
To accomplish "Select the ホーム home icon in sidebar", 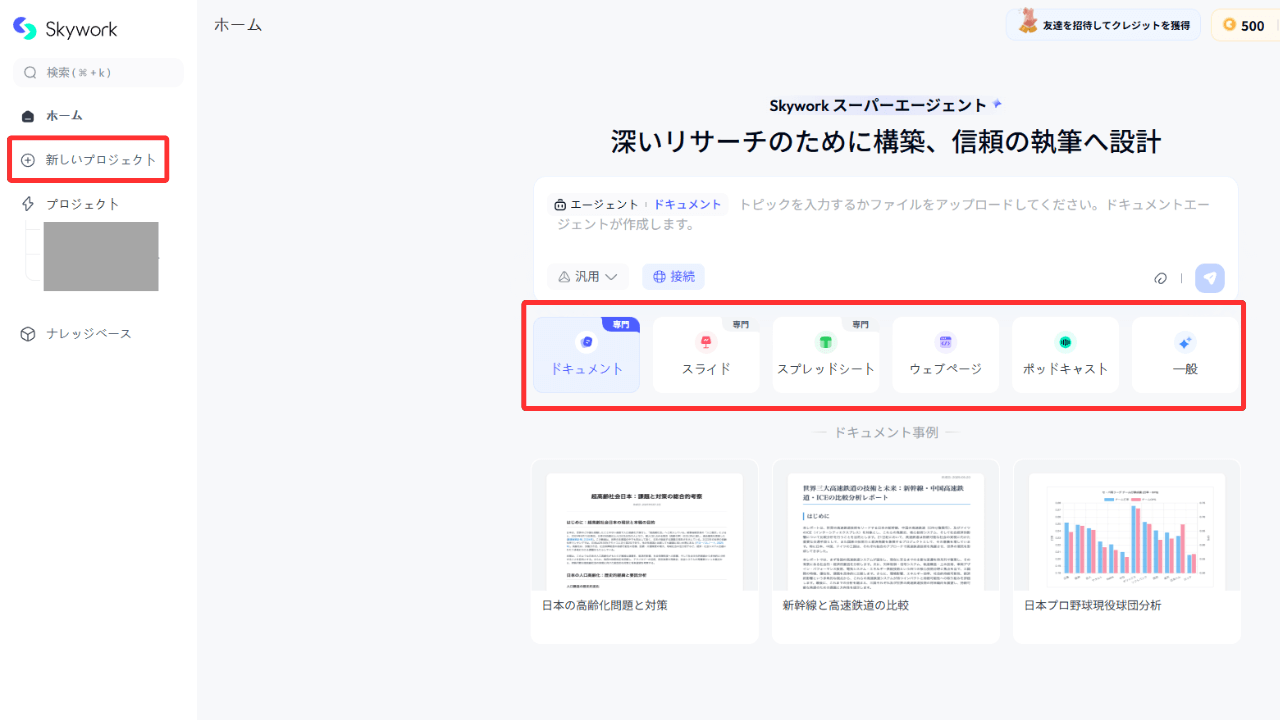I will click(x=28, y=116).
